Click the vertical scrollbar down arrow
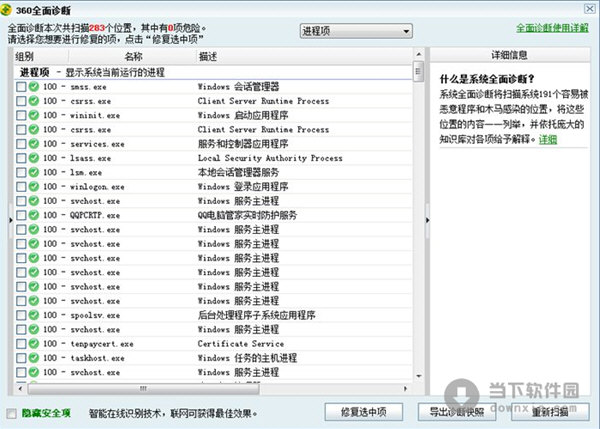Viewport: 600px width, 429px height. tap(419, 376)
